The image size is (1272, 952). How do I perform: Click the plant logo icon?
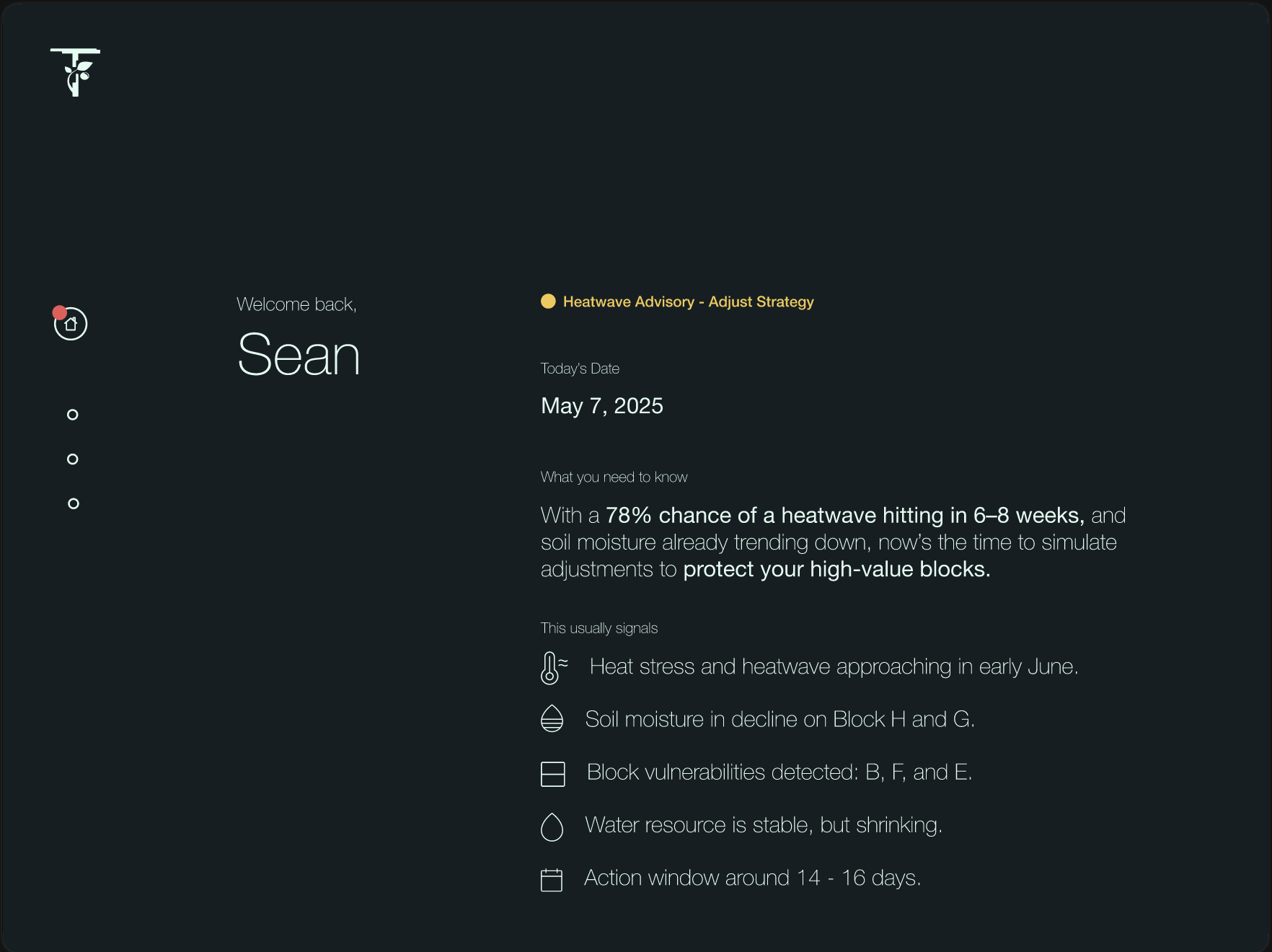click(75, 72)
